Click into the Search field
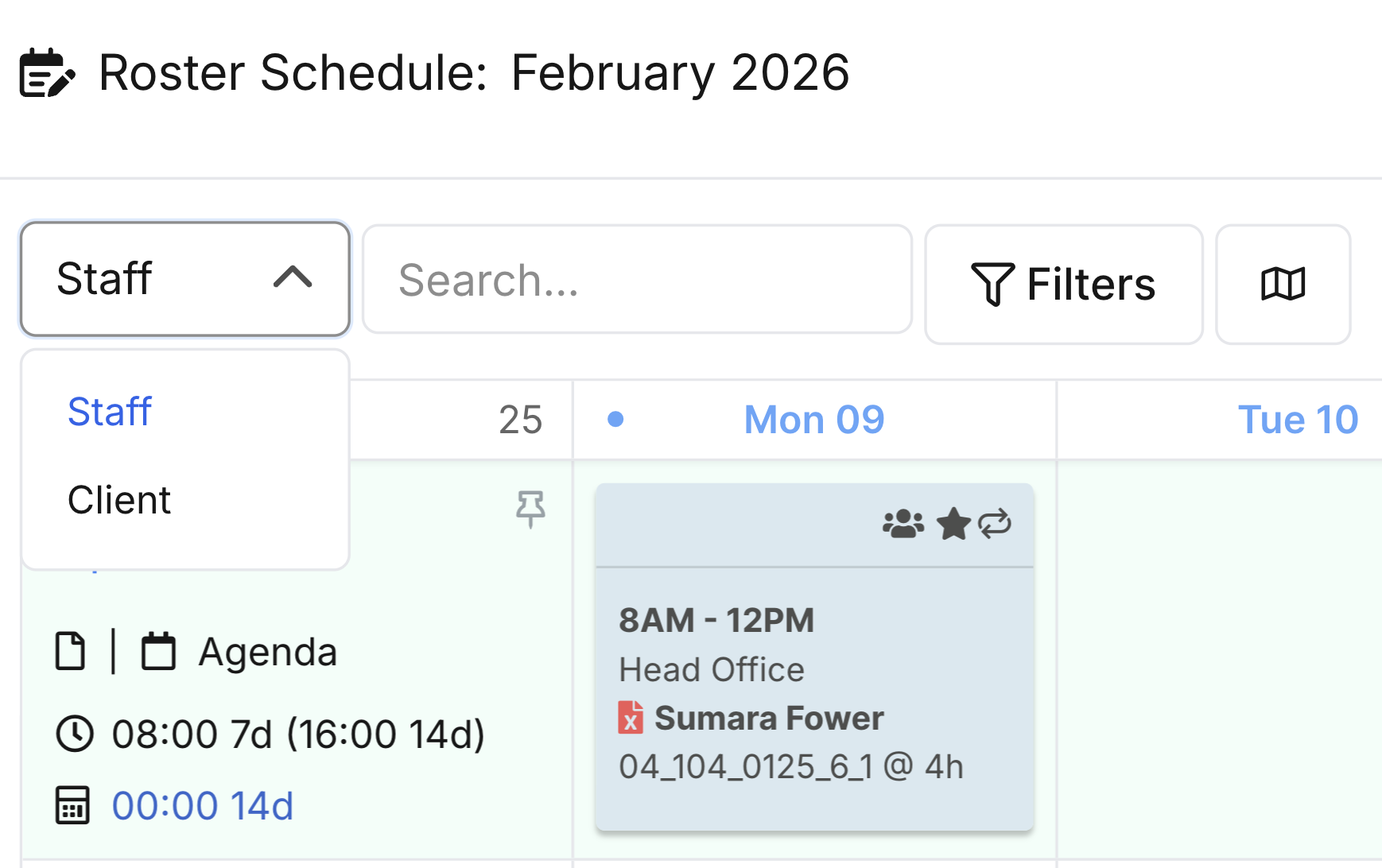Image resolution: width=1382 pixels, height=868 pixels. pyautogui.click(x=636, y=280)
